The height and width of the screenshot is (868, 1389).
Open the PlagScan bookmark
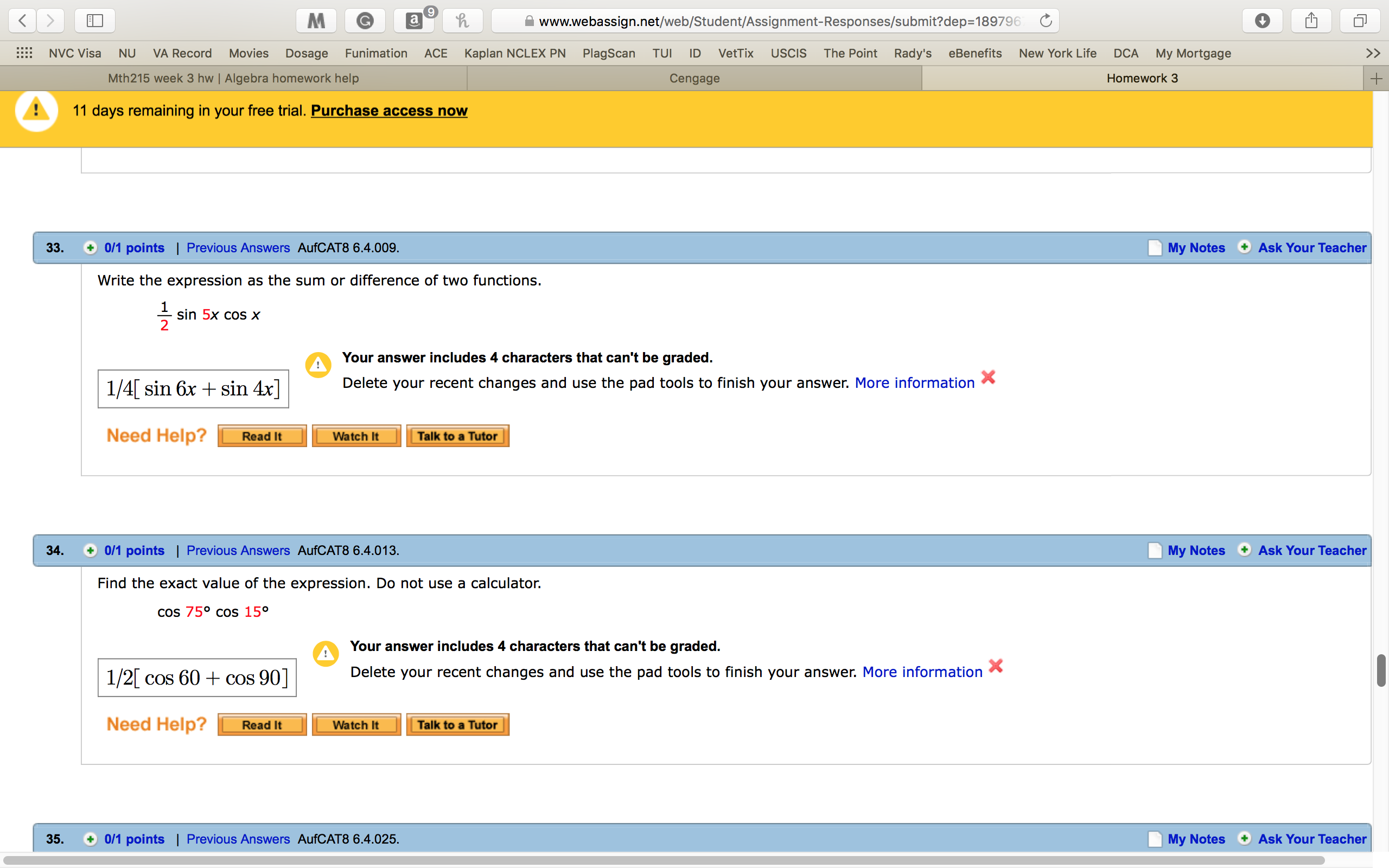click(608, 53)
